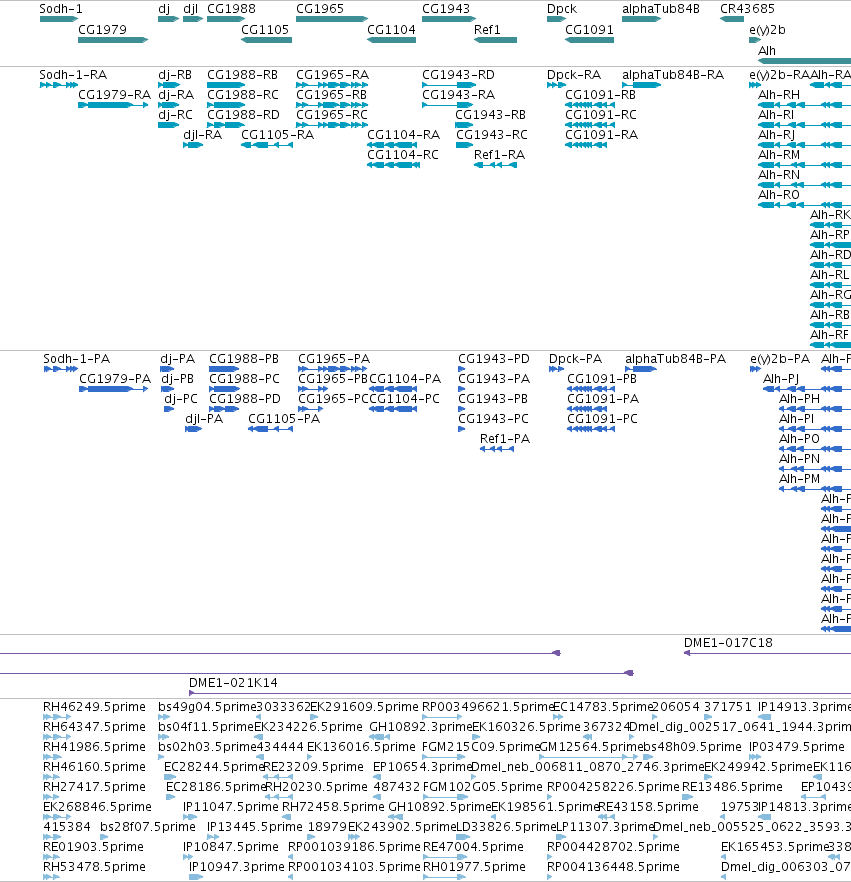Select the CG1965 gene label

320,9
